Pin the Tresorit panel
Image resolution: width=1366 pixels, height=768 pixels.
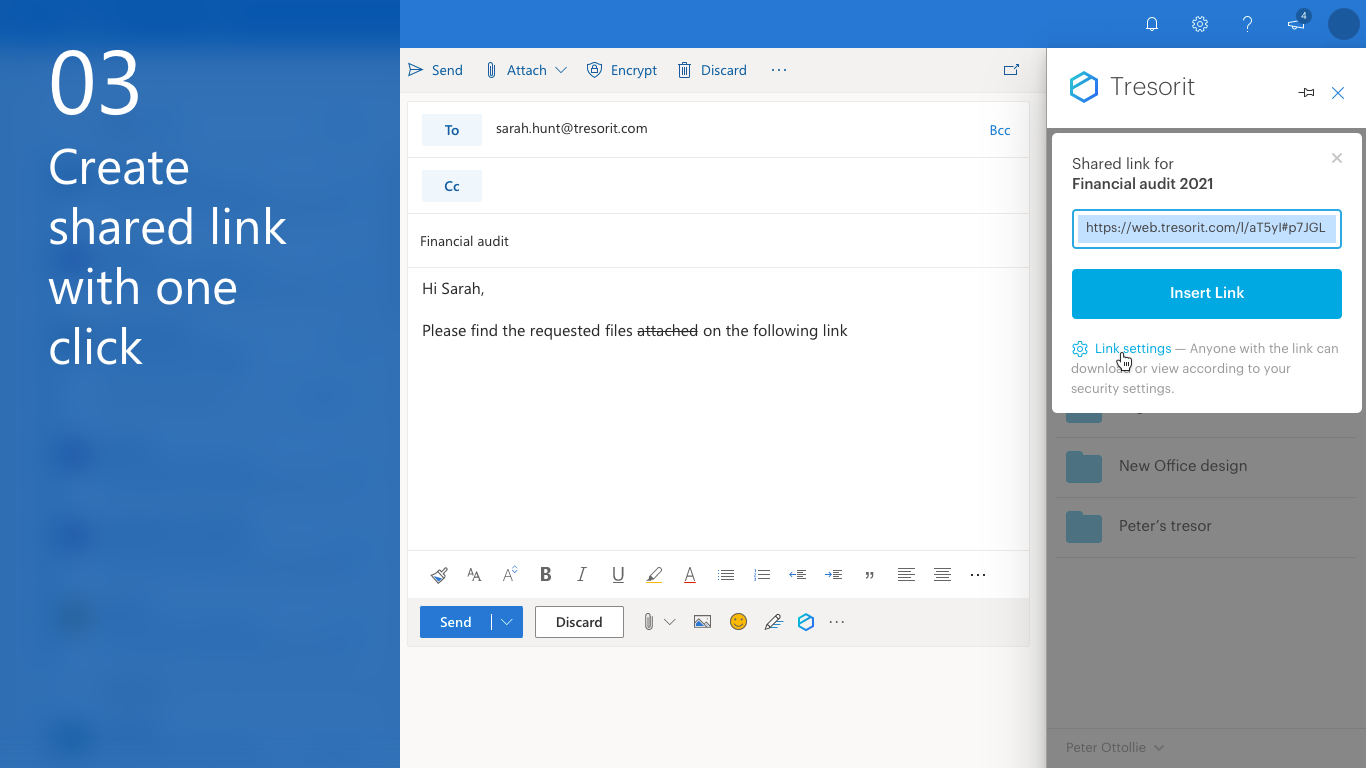pyautogui.click(x=1306, y=93)
